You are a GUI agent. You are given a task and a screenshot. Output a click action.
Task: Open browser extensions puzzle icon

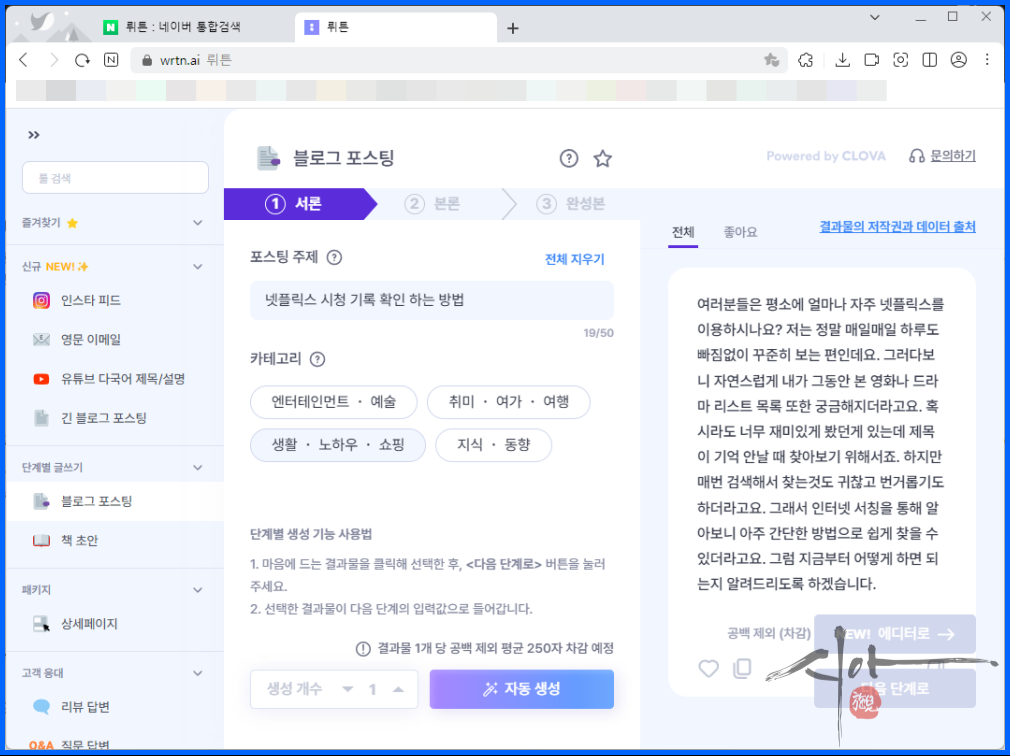click(806, 60)
